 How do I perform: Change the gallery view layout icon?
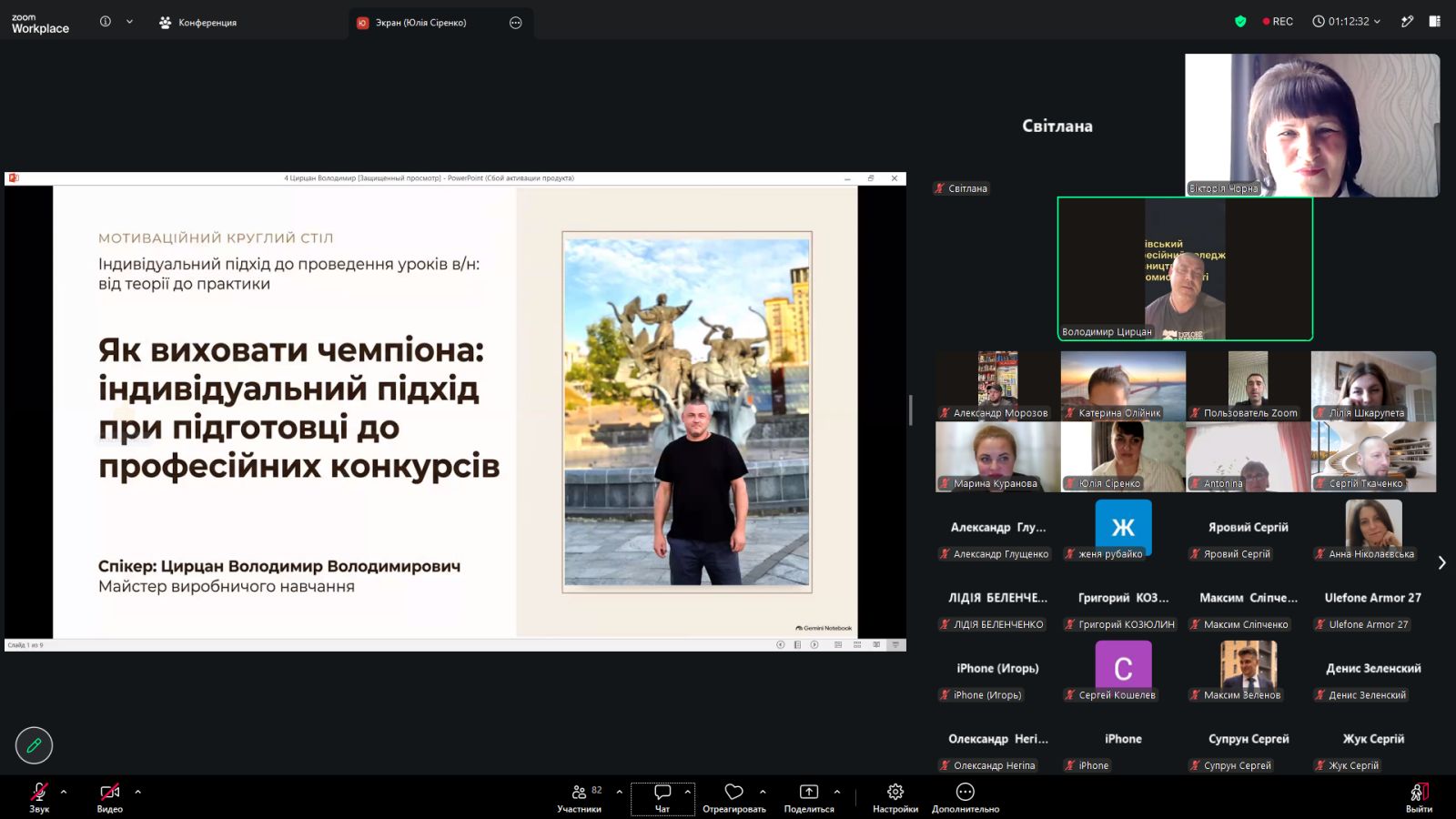click(x=1435, y=21)
